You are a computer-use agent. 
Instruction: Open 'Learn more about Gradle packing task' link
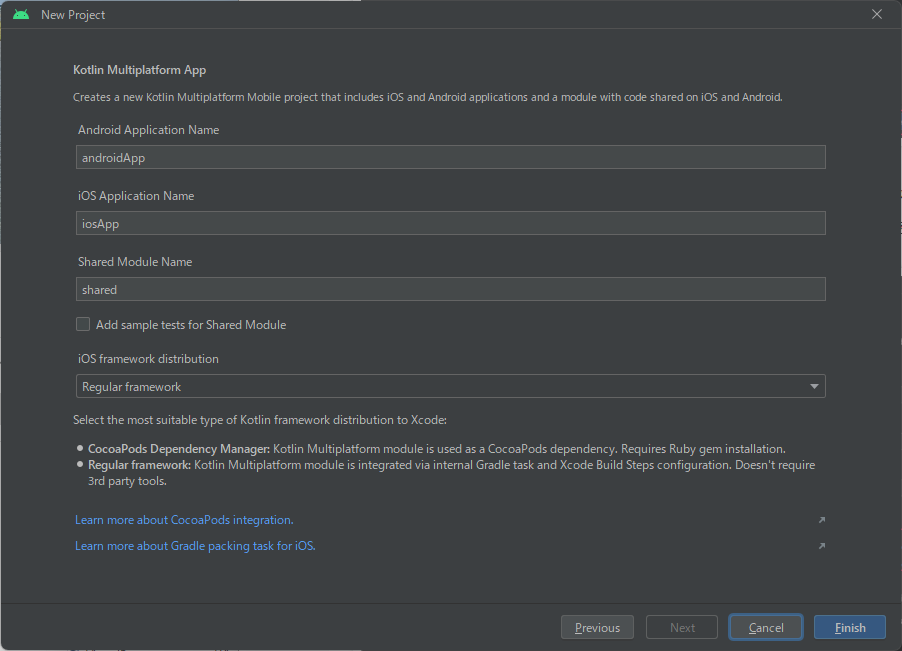pyautogui.click(x=195, y=546)
